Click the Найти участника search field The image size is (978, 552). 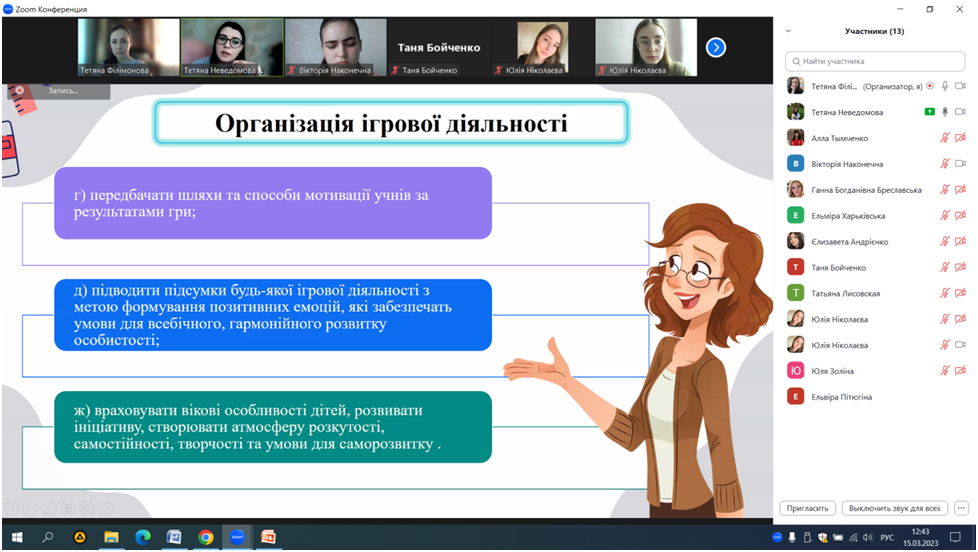tap(875, 61)
